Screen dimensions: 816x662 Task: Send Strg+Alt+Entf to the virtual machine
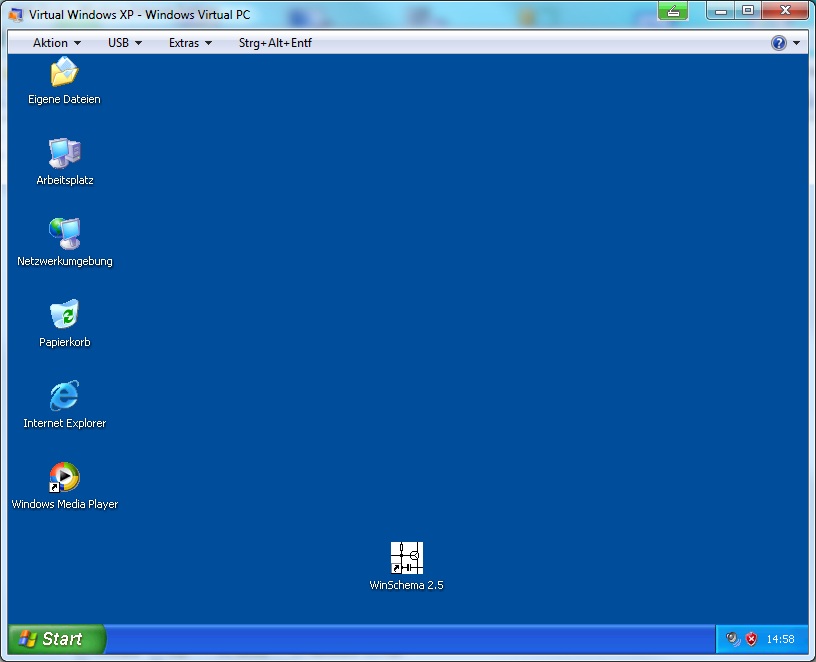(275, 43)
